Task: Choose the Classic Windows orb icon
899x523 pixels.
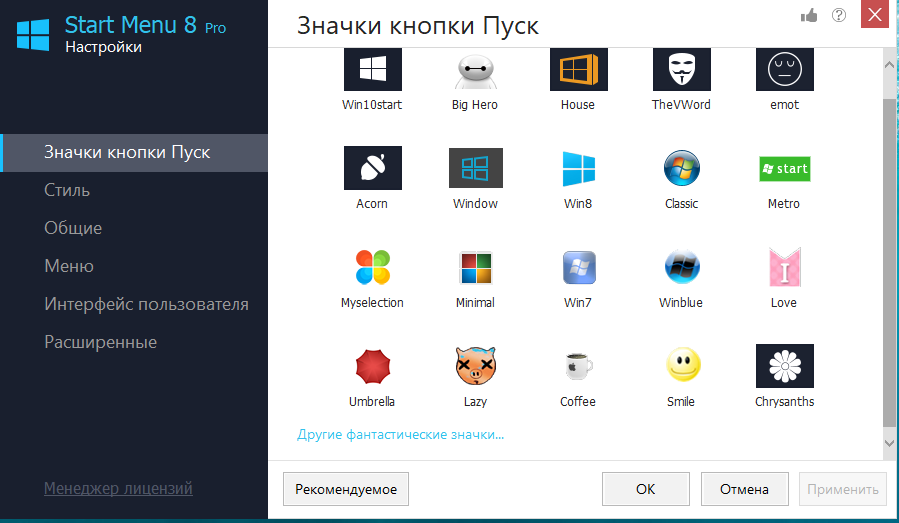Action: pyautogui.click(x=682, y=168)
